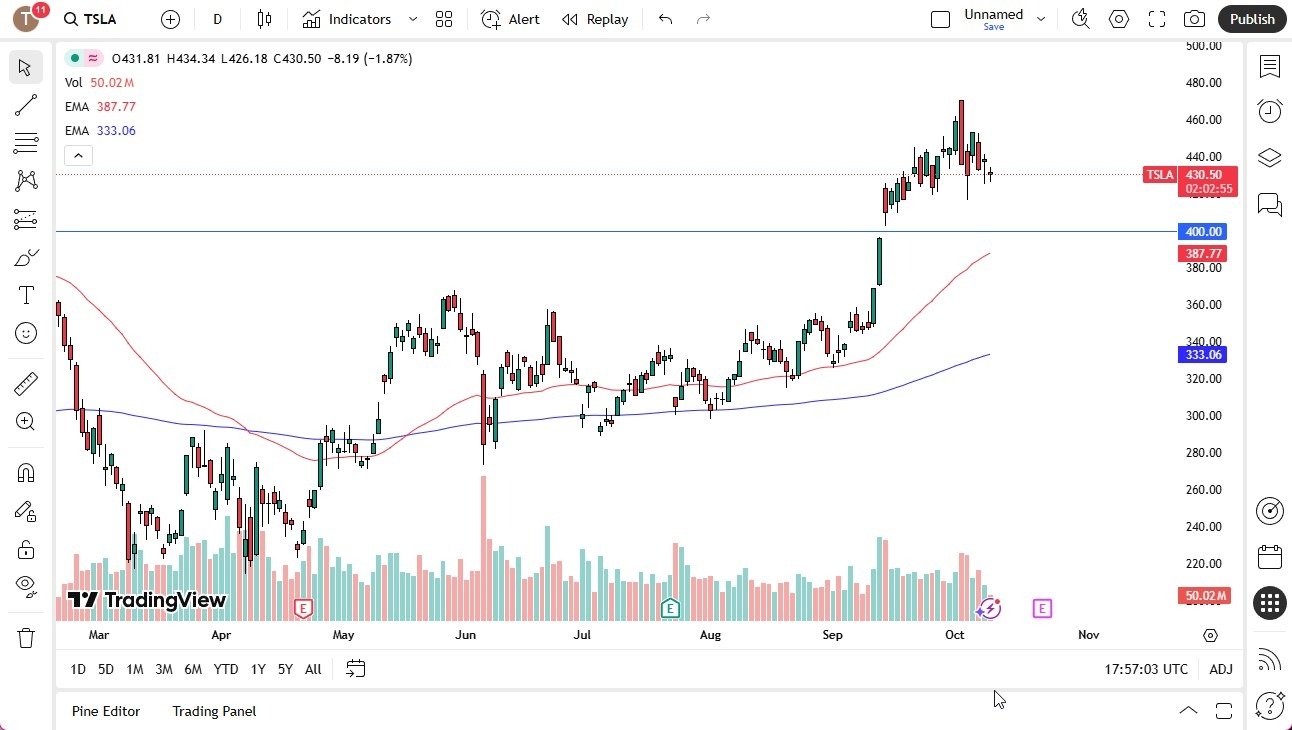This screenshot has height=730, width=1292.
Task: Open the Watchlist panel
Action: click(x=1270, y=67)
